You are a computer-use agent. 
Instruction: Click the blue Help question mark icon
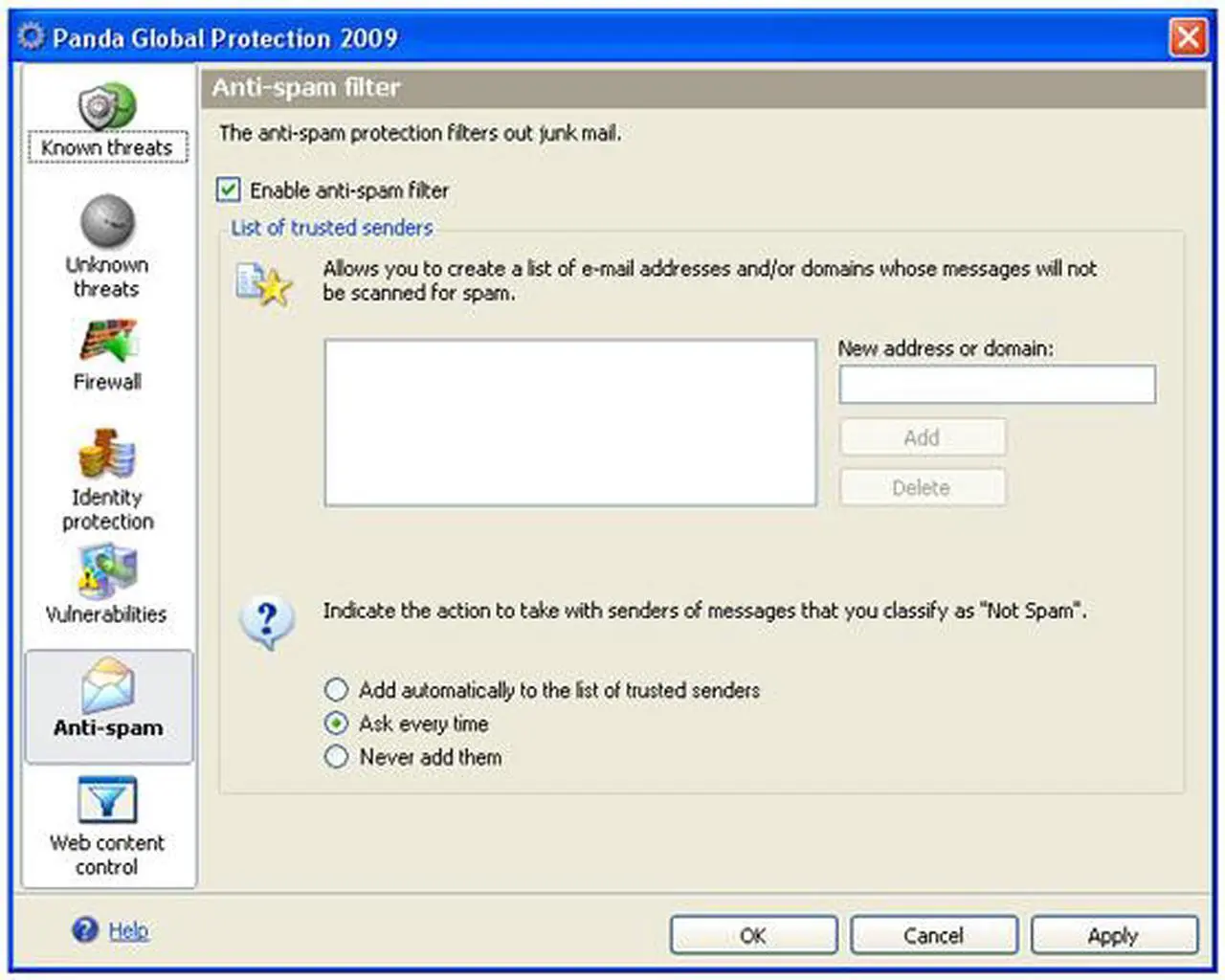coord(85,929)
